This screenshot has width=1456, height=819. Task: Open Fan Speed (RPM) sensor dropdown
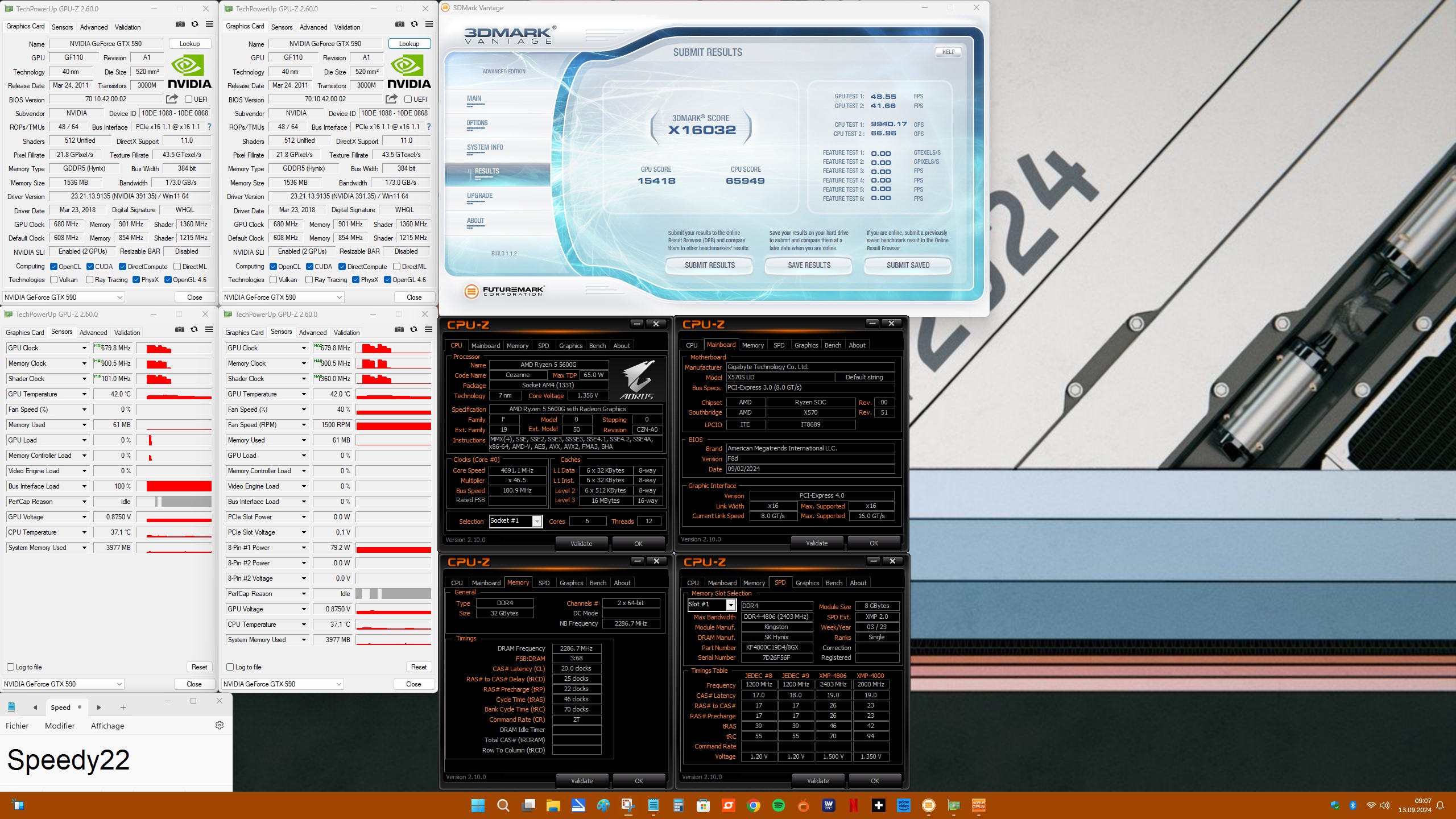[304, 425]
